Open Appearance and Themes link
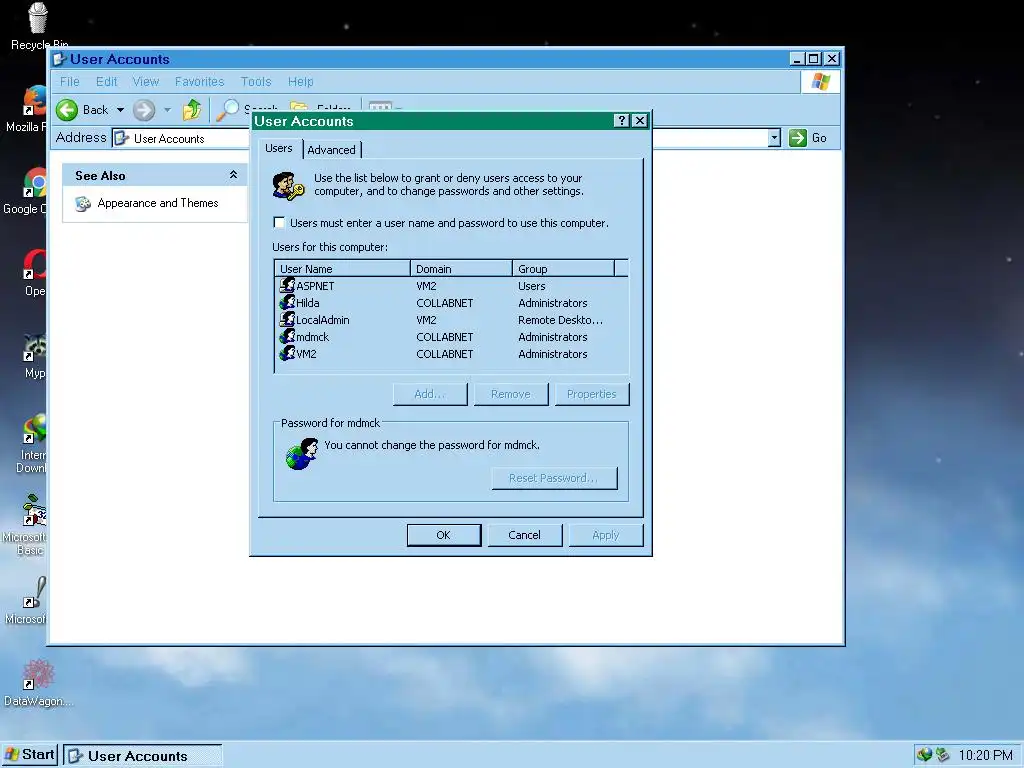1024x768 pixels. coord(157,203)
